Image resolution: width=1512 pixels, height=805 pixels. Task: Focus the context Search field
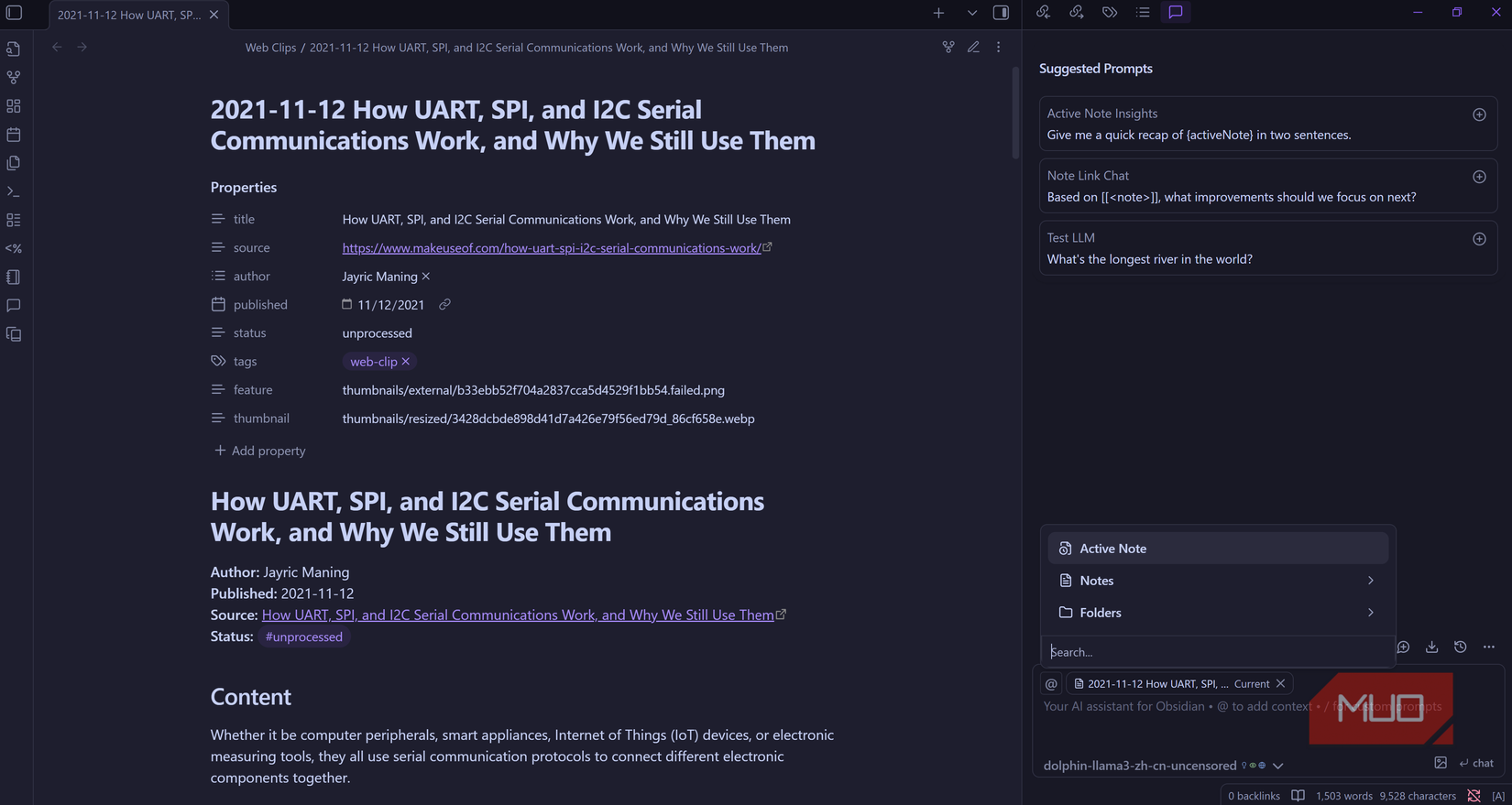click(x=1218, y=652)
